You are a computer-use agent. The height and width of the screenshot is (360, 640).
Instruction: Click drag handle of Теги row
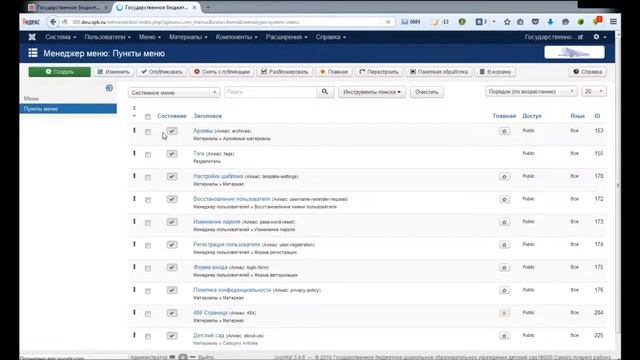(x=134, y=153)
